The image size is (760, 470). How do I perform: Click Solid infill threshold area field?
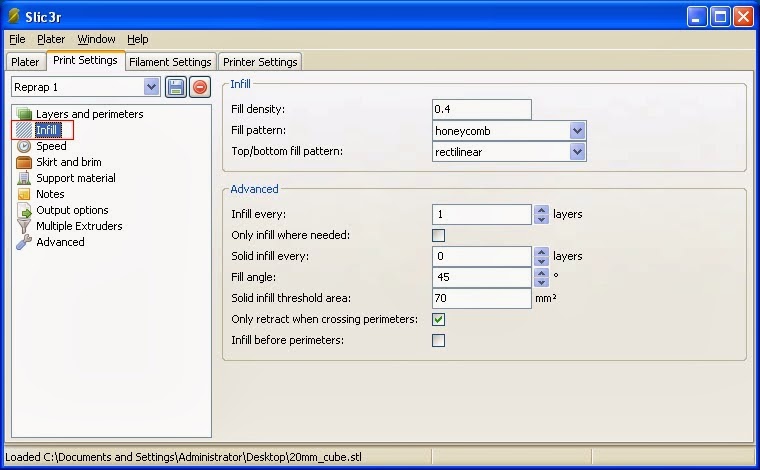tap(481, 298)
